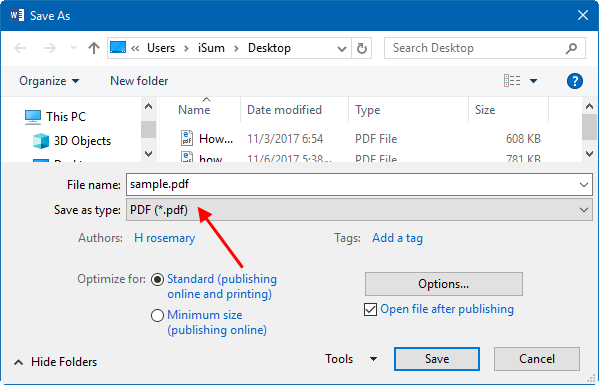Select Minimum size radio button
This screenshot has width=599, height=385.
tap(157, 315)
